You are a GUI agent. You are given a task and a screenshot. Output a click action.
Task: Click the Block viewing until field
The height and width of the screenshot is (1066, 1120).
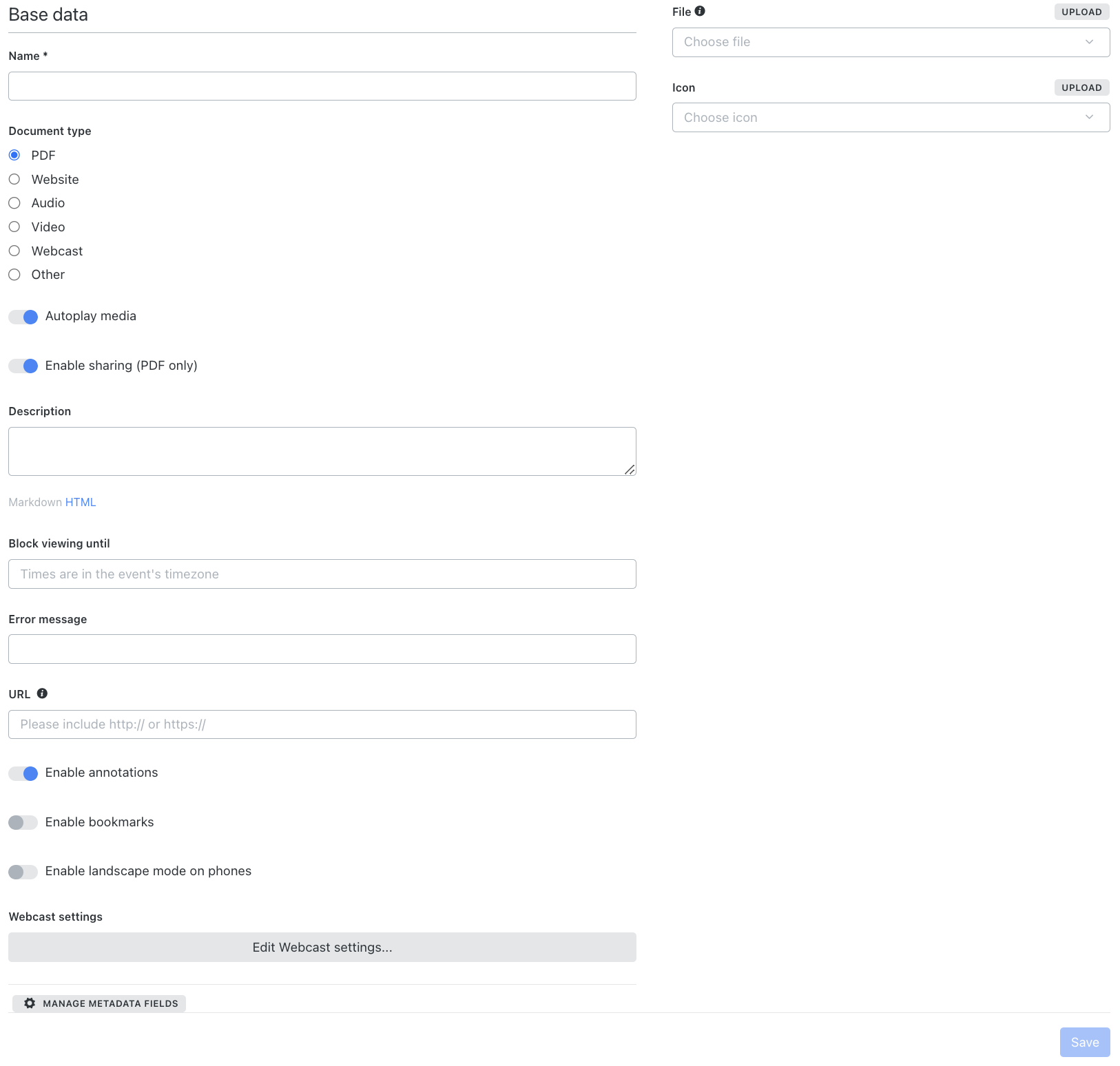[322, 574]
